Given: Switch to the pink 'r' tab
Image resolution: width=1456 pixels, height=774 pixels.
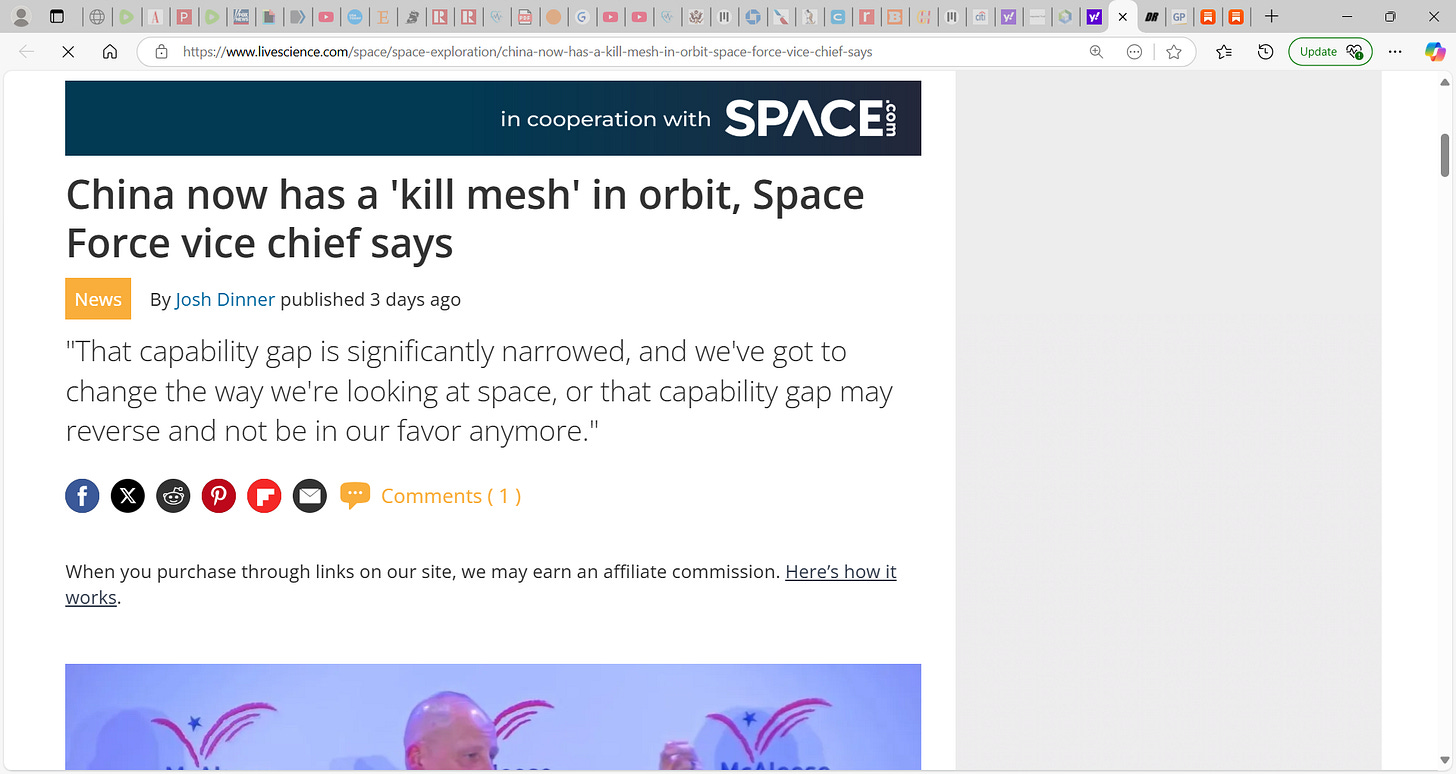Looking at the screenshot, I should point(866,17).
